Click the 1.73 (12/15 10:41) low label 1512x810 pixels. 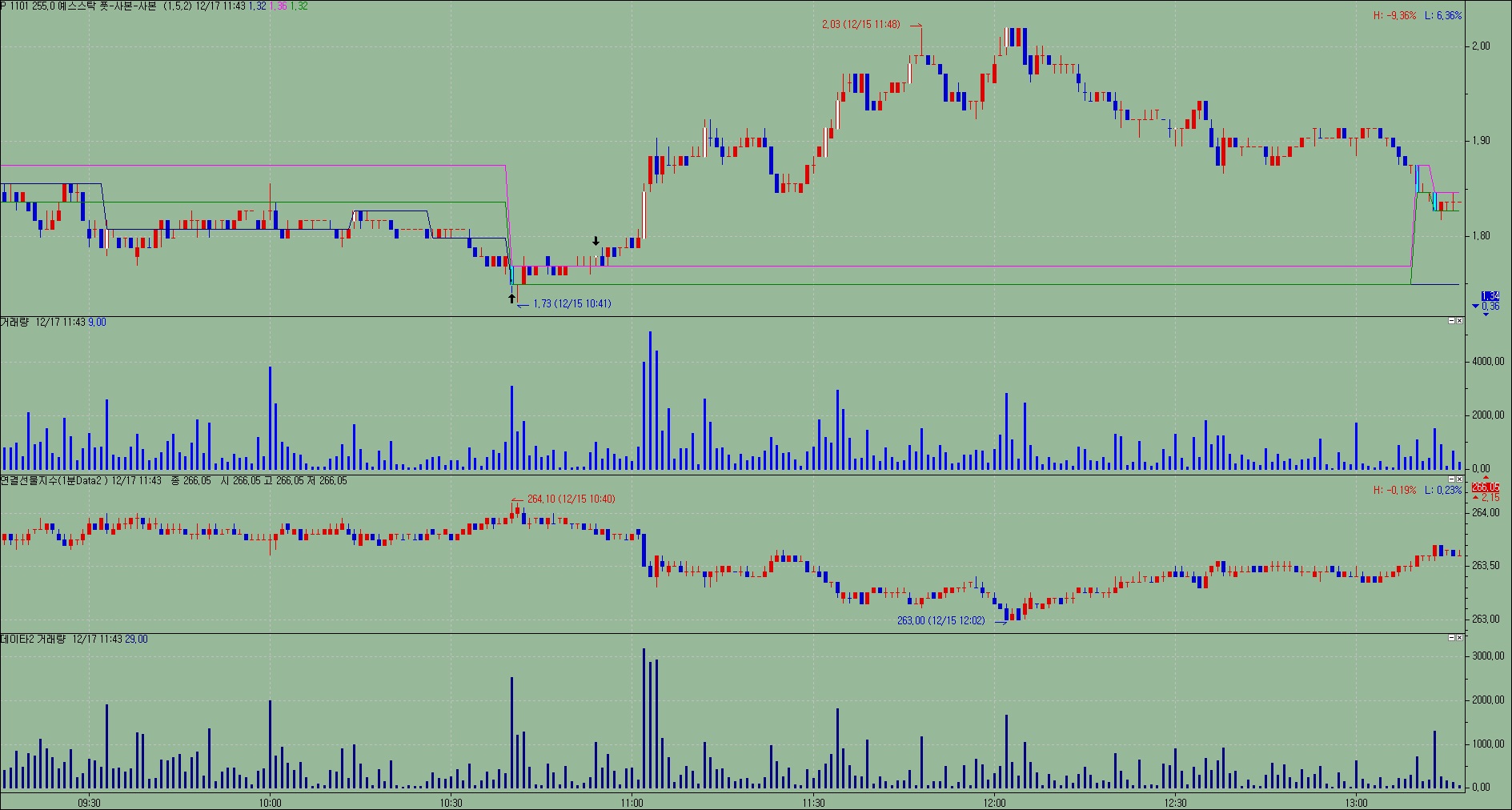click(572, 303)
